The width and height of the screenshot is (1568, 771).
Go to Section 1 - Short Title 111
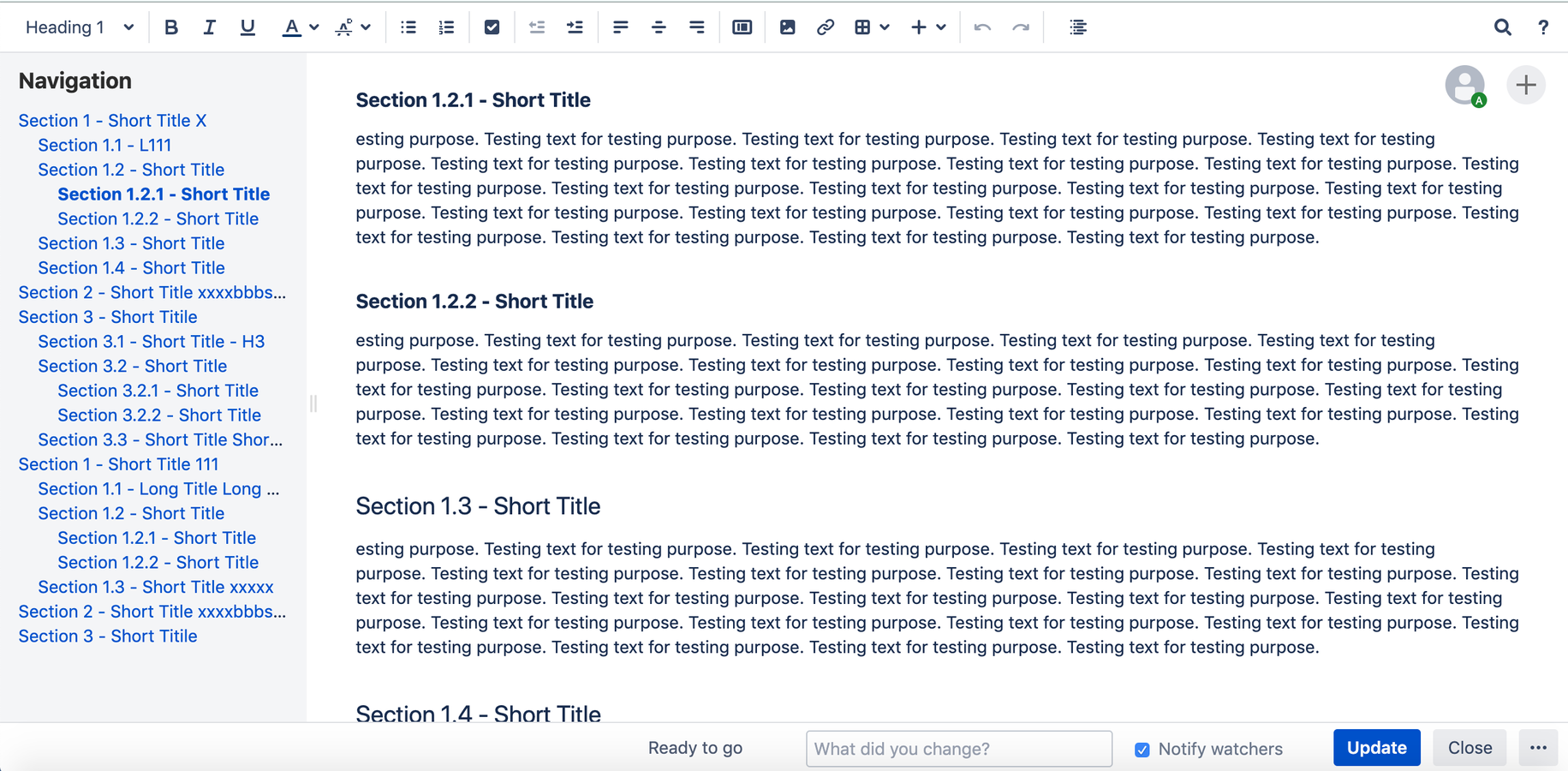[118, 464]
